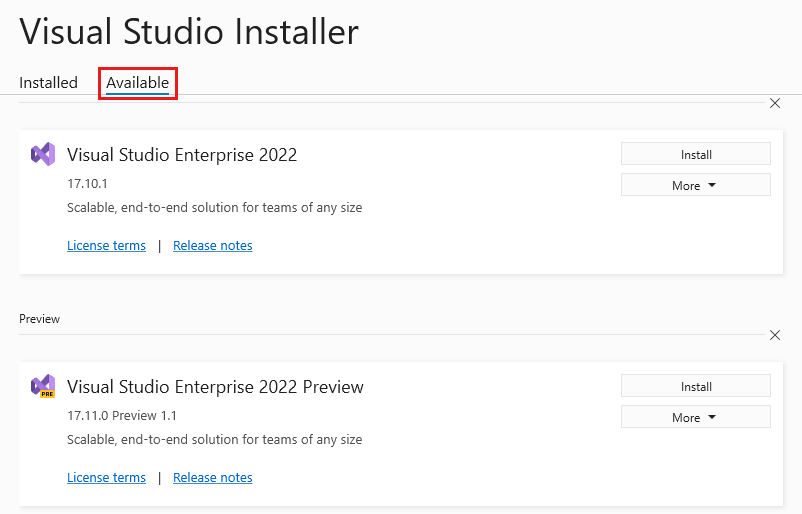This screenshot has width=802, height=514.
Task: Install Visual Studio Enterprise 2022 Preview
Action: (x=696, y=386)
